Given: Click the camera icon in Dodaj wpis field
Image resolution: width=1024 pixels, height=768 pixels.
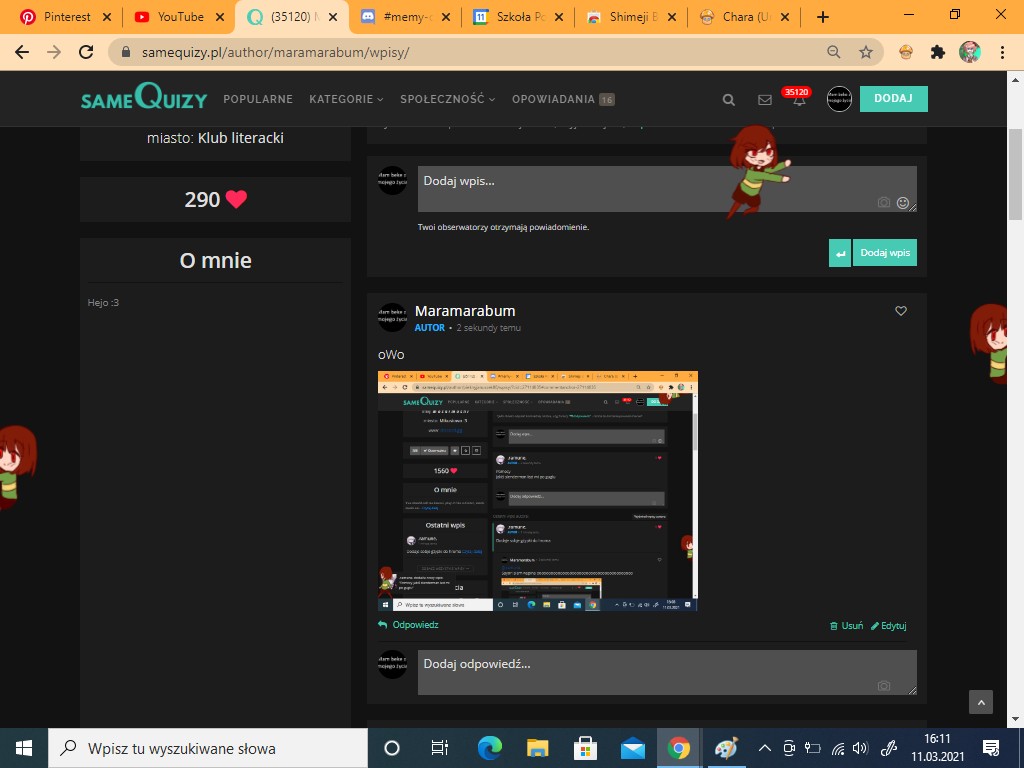Looking at the screenshot, I should point(883,203).
